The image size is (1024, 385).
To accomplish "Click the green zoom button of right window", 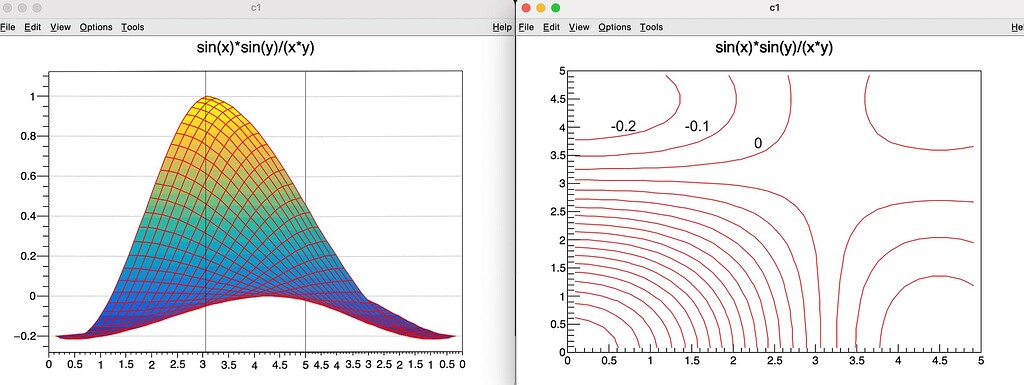I will coord(556,8).
